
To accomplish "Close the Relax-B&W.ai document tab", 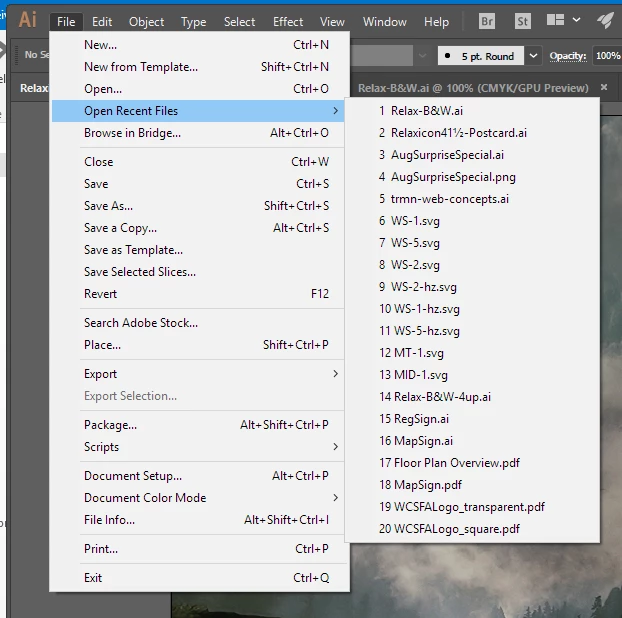I will tap(604, 87).
